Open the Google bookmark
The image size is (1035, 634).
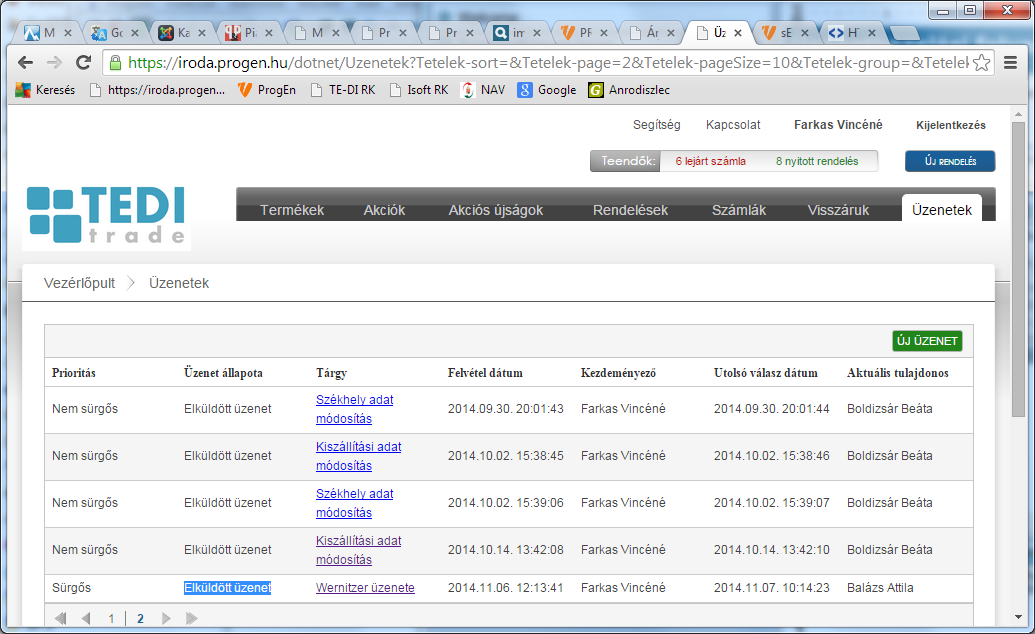tap(547, 90)
